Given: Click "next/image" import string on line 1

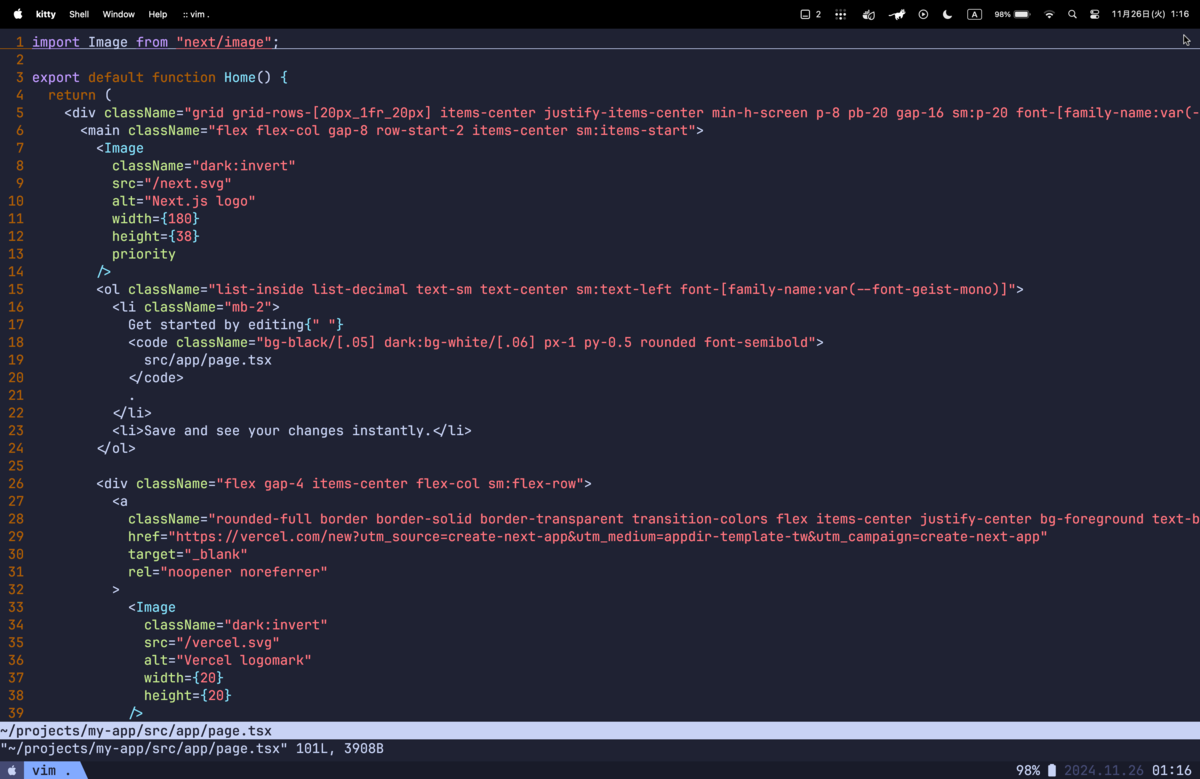Looking at the screenshot, I should coord(224,42).
